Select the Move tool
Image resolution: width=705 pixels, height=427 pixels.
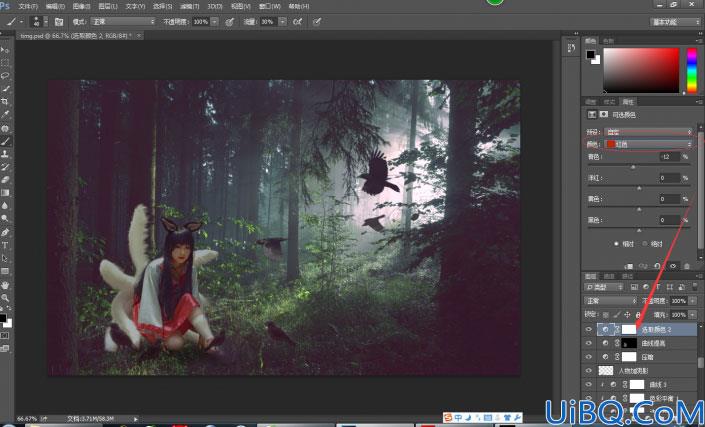[x=5, y=49]
